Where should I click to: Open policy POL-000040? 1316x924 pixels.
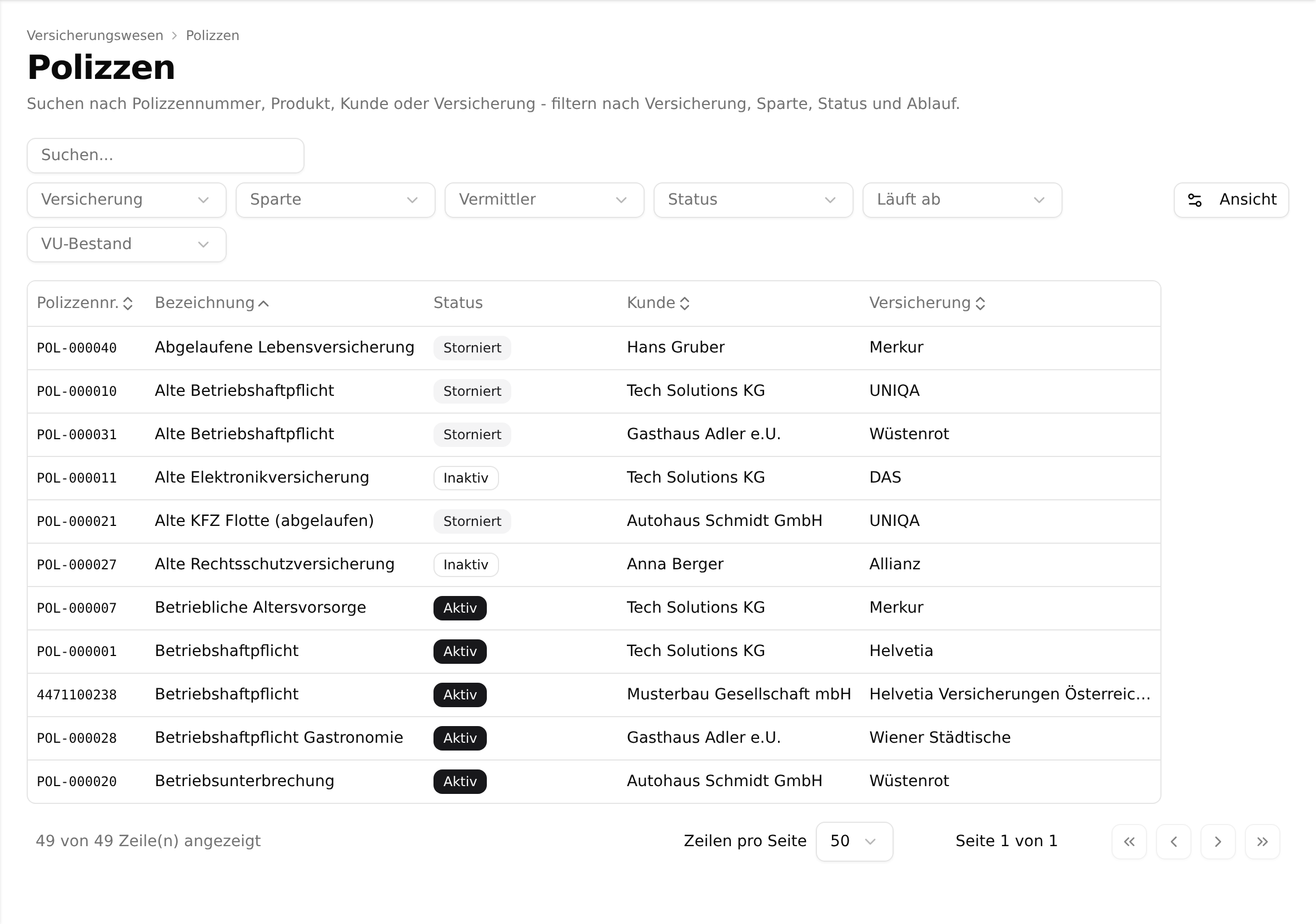coord(77,348)
